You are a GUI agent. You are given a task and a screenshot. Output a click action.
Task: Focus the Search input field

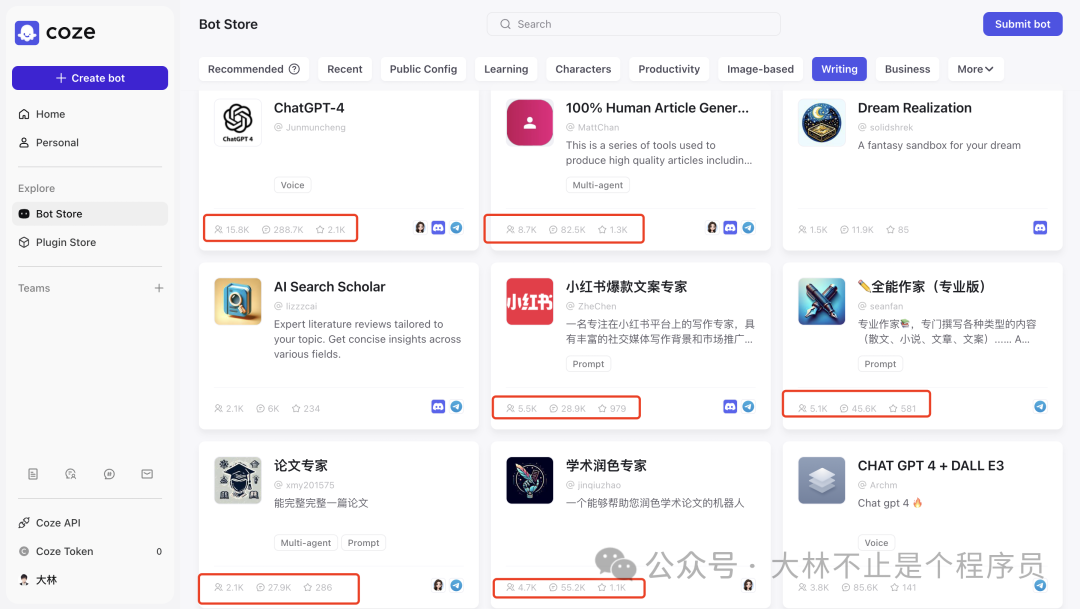[x=634, y=24]
